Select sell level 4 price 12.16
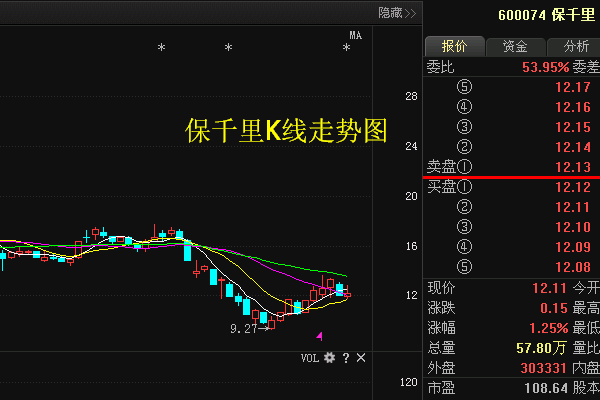 coord(573,107)
